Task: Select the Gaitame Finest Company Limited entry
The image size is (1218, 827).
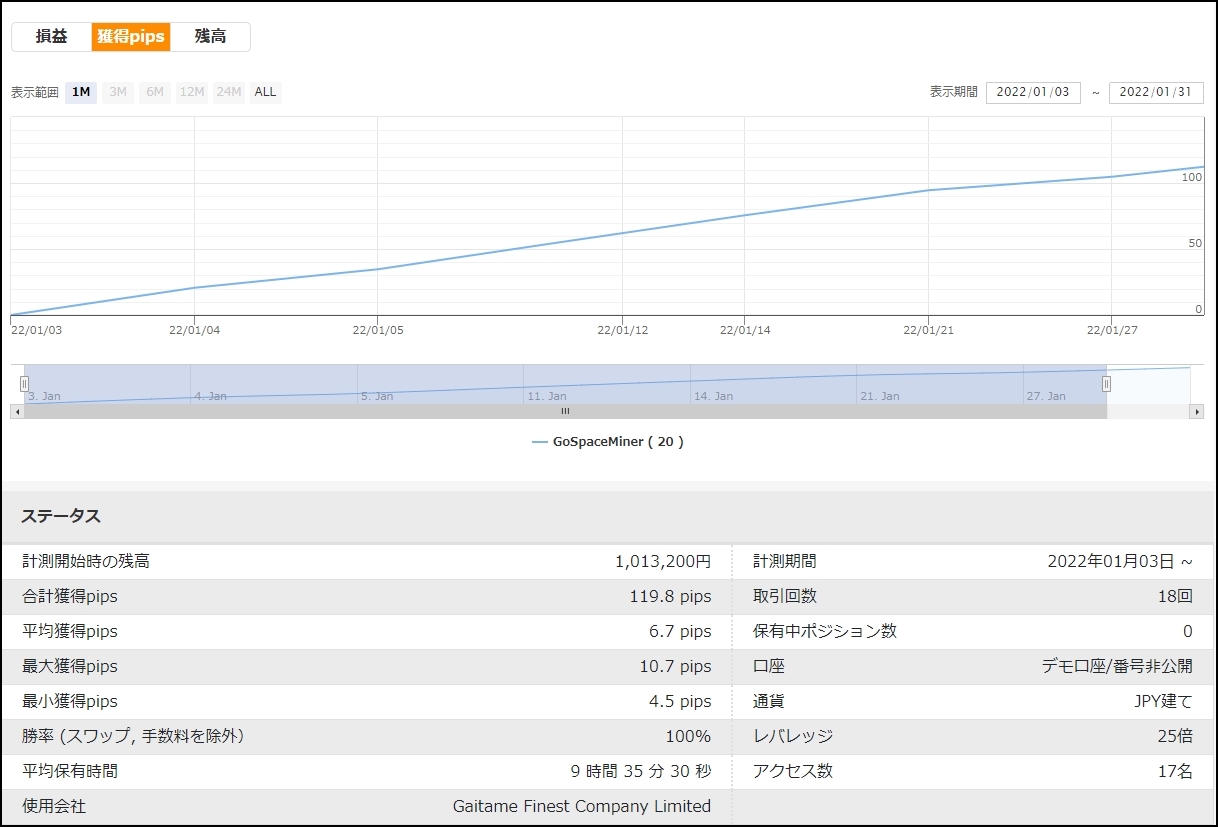Action: point(581,806)
